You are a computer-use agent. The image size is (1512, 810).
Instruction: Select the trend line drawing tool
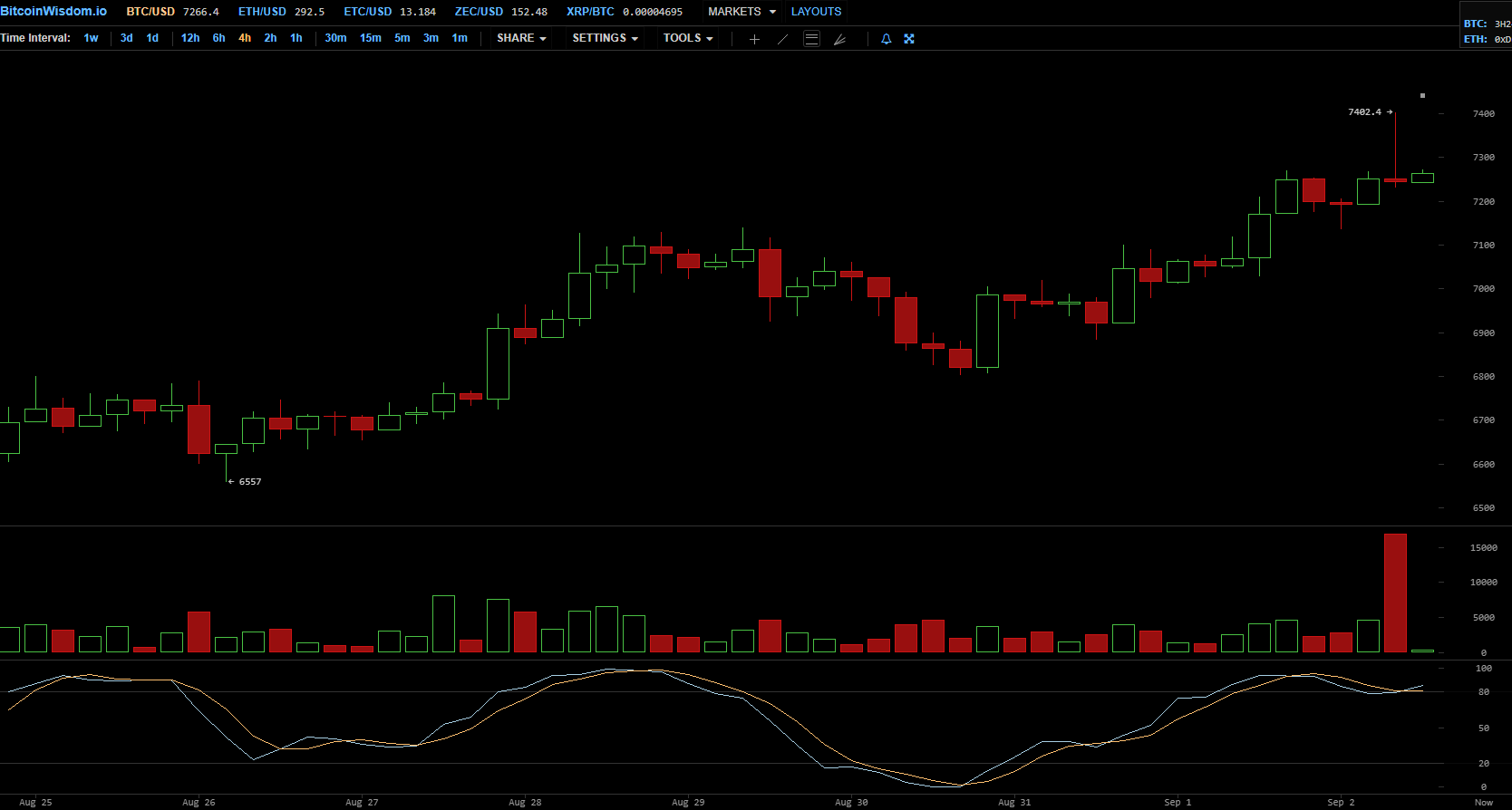pos(783,39)
